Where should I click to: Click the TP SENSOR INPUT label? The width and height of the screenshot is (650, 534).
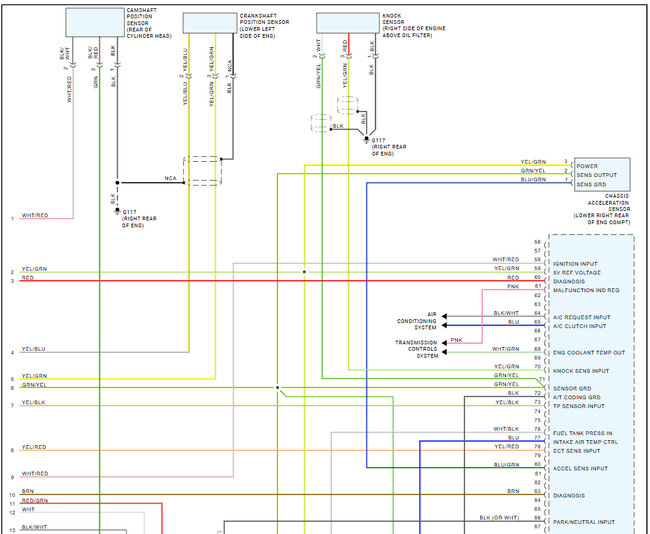click(578, 406)
